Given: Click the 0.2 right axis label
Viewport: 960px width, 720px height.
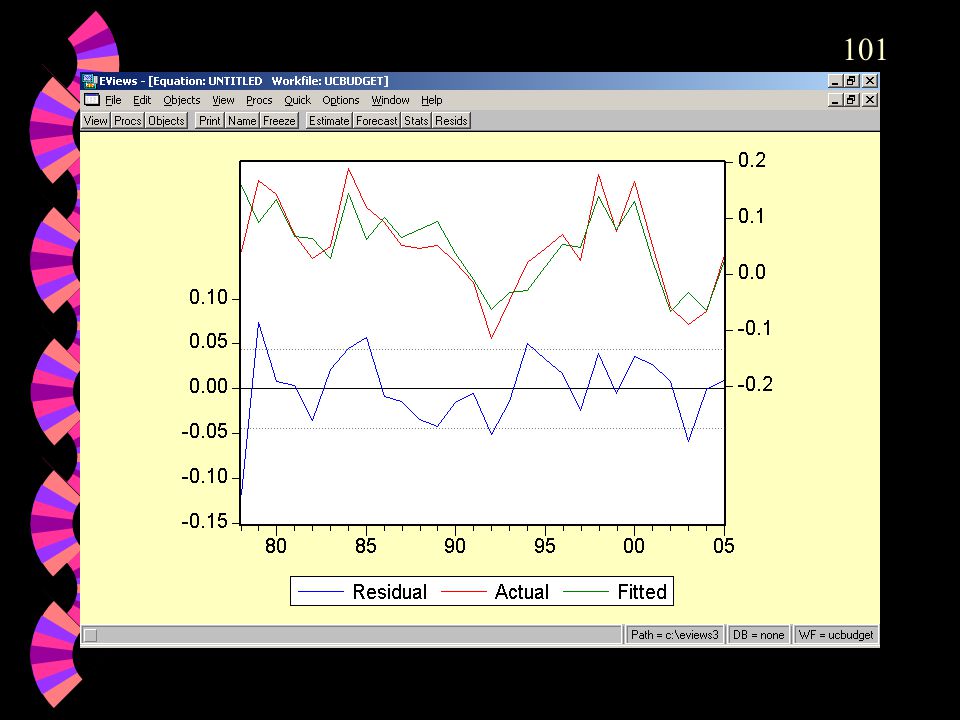Looking at the screenshot, I should coord(752,160).
